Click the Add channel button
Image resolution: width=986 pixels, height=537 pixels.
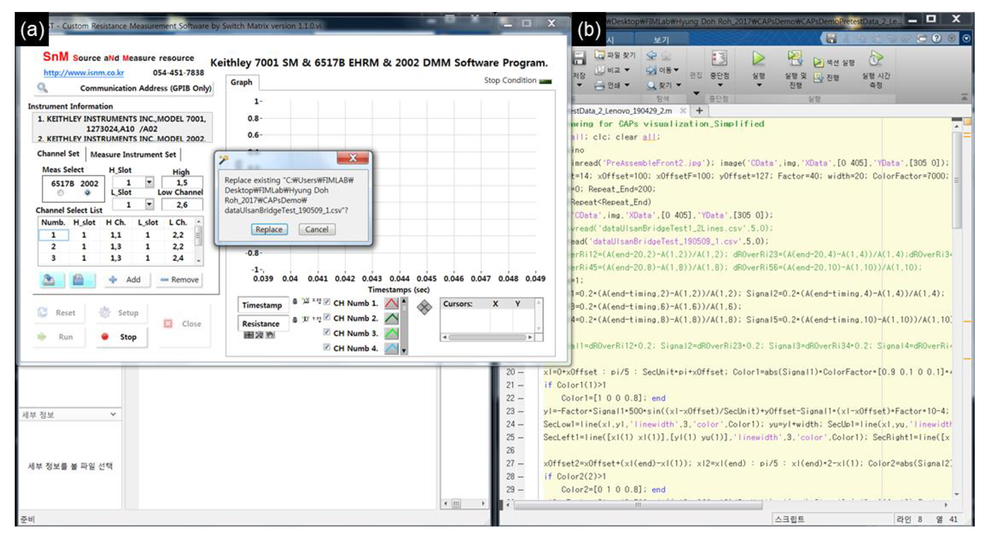pos(126,280)
